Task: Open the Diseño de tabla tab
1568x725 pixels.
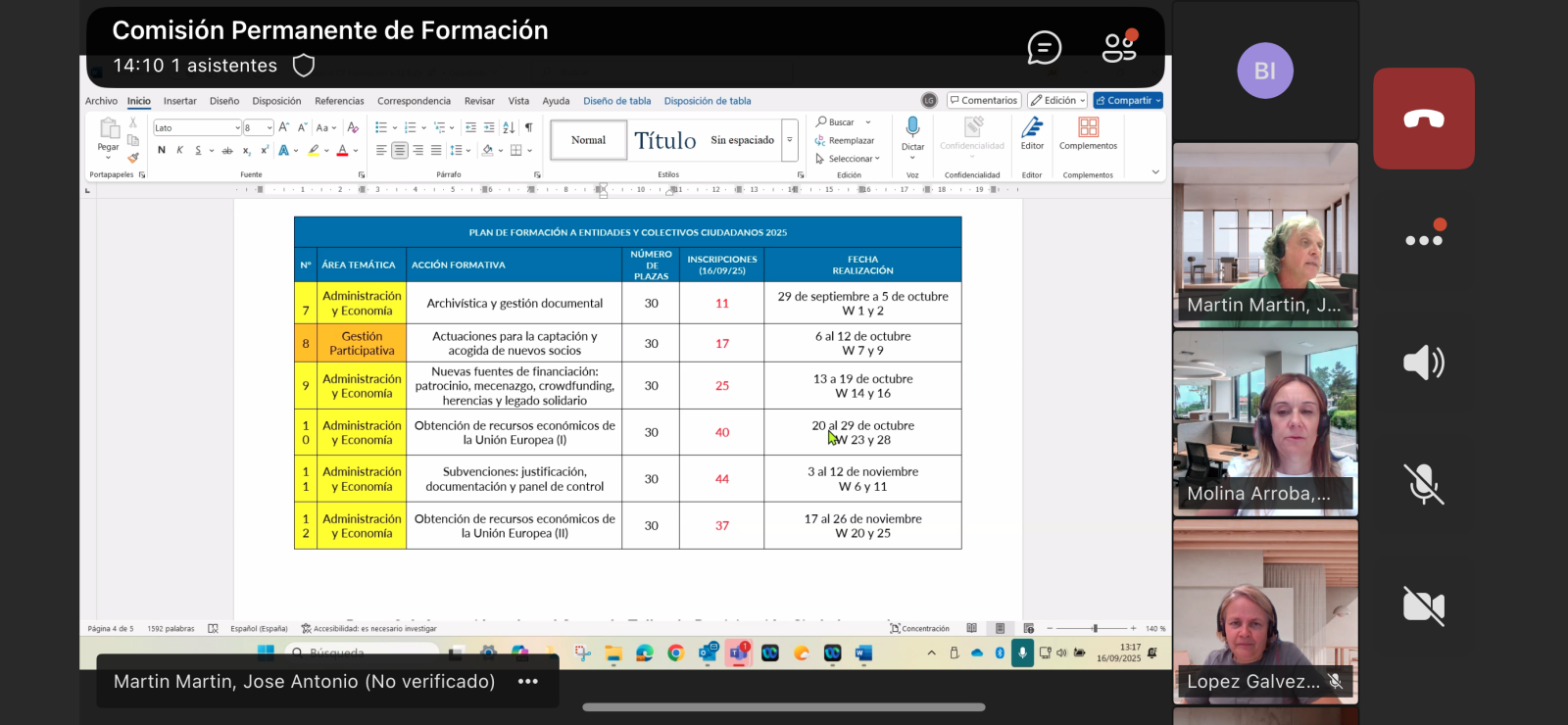Action: tap(616, 101)
